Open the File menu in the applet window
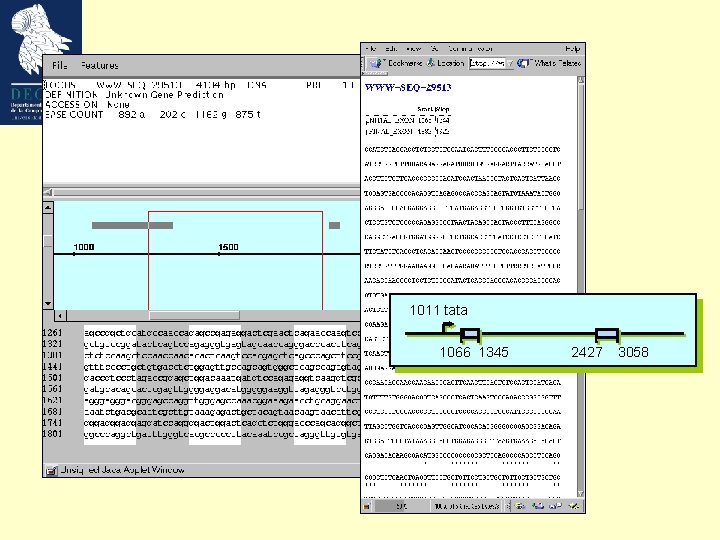Viewport: 720px width, 540px height. [60, 66]
